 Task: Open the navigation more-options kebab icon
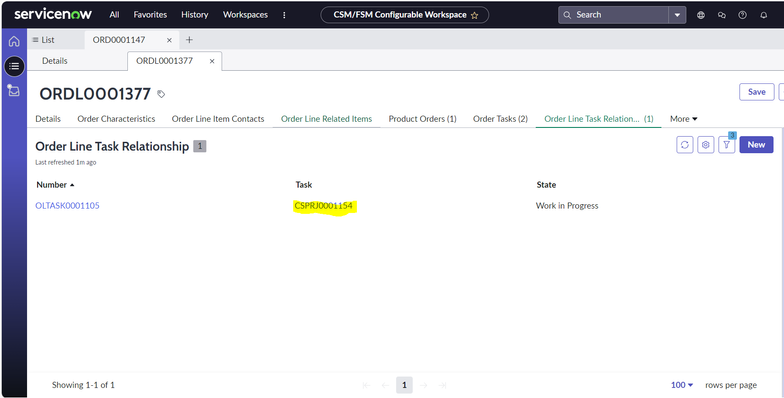click(x=284, y=15)
